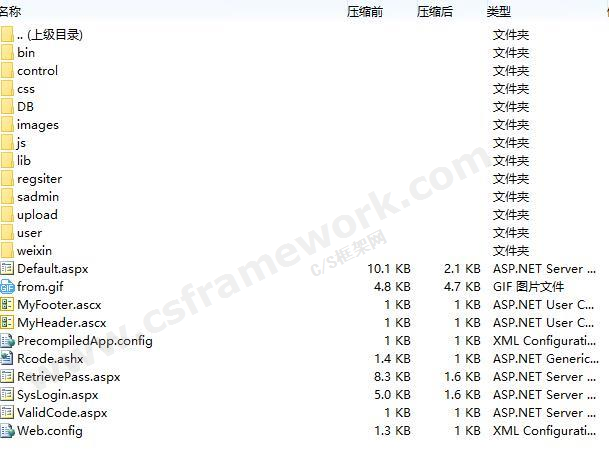Image resolution: width=609 pixels, height=453 pixels.
Task: Sort by 类型 column header
Action: pyautogui.click(x=498, y=12)
